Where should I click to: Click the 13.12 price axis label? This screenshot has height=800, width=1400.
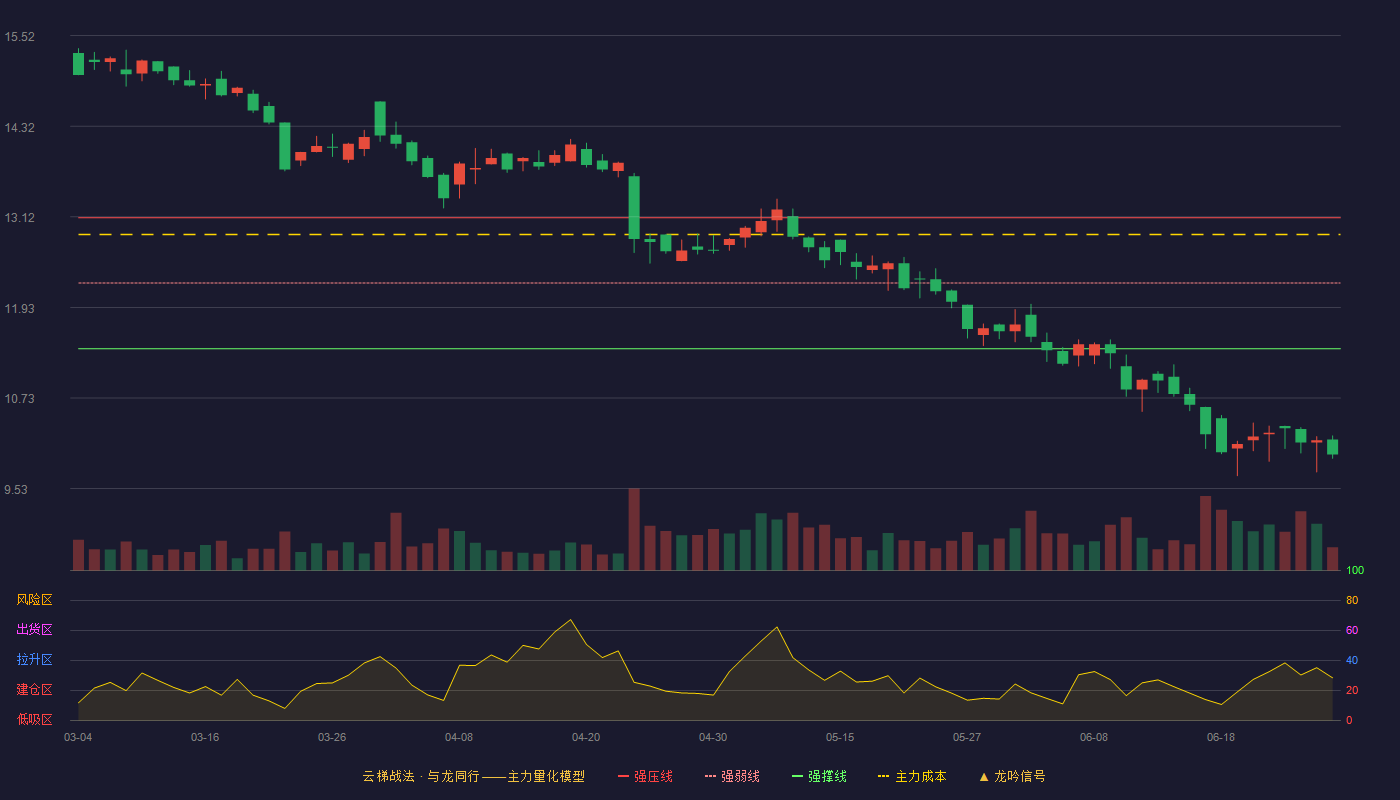tap(19, 218)
